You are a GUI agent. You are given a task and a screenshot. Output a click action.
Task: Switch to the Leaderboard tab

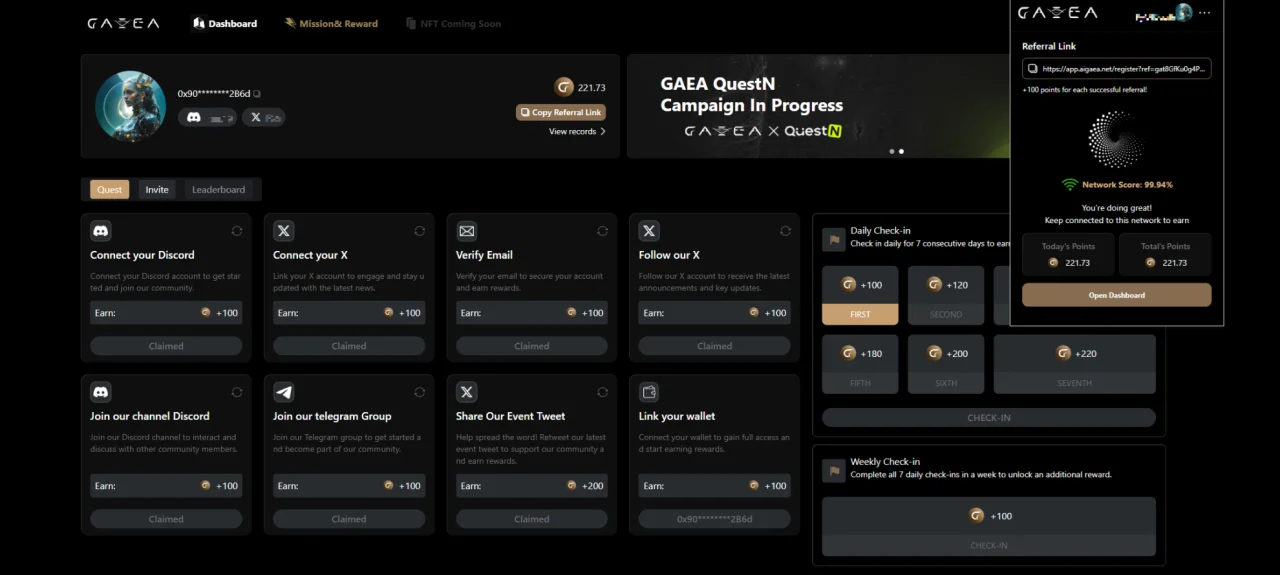click(218, 189)
